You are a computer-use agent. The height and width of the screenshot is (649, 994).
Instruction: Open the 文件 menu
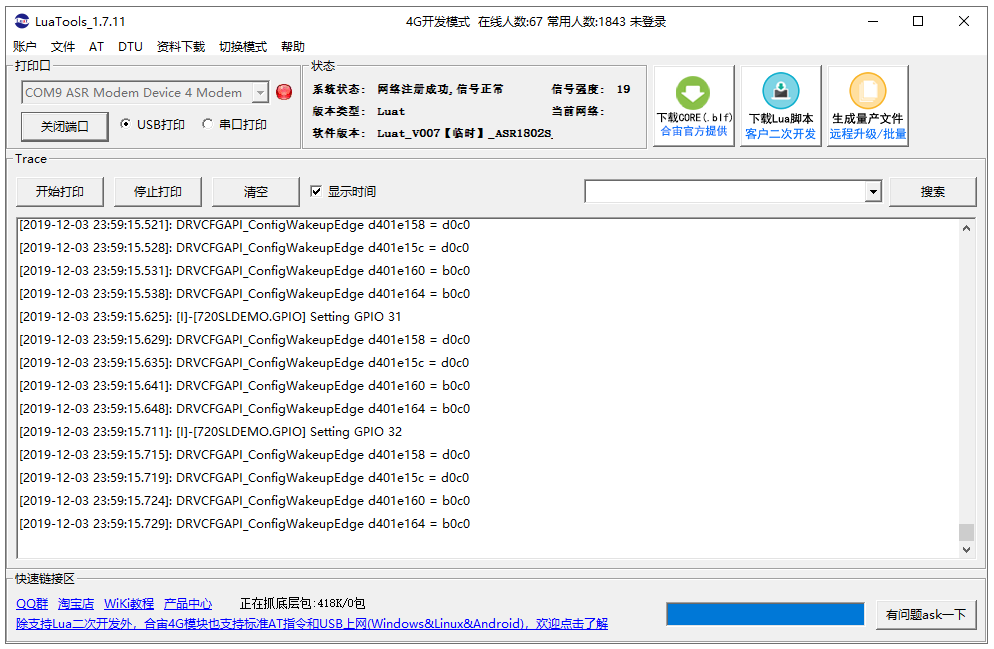tap(63, 46)
